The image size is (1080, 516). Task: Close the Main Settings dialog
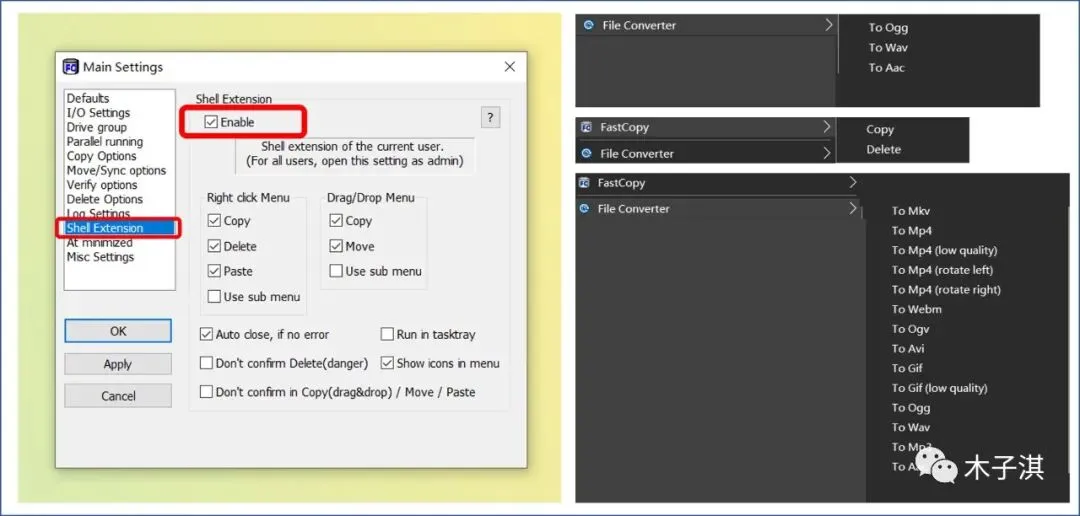coord(510,67)
